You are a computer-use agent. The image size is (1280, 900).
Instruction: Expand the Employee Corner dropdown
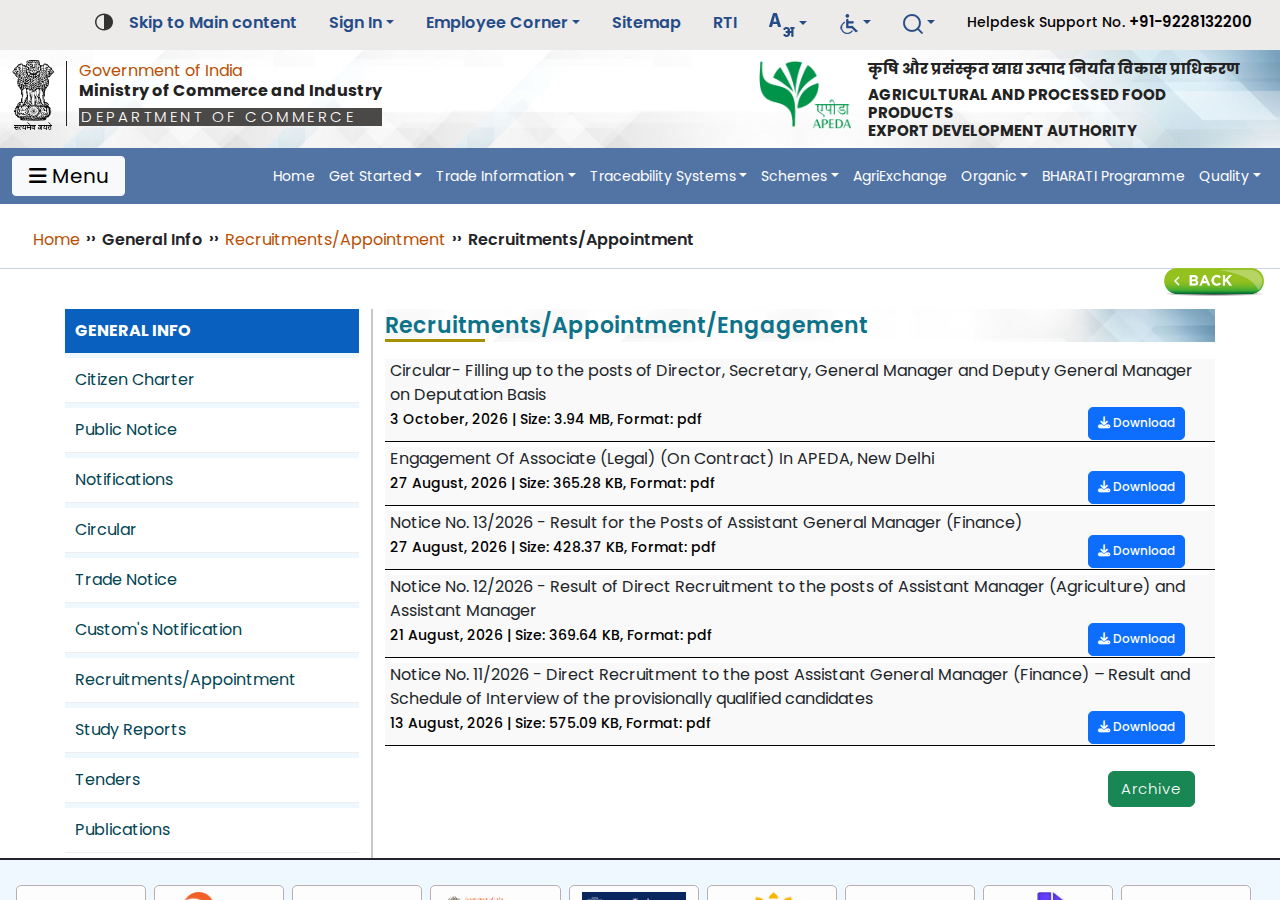click(502, 22)
